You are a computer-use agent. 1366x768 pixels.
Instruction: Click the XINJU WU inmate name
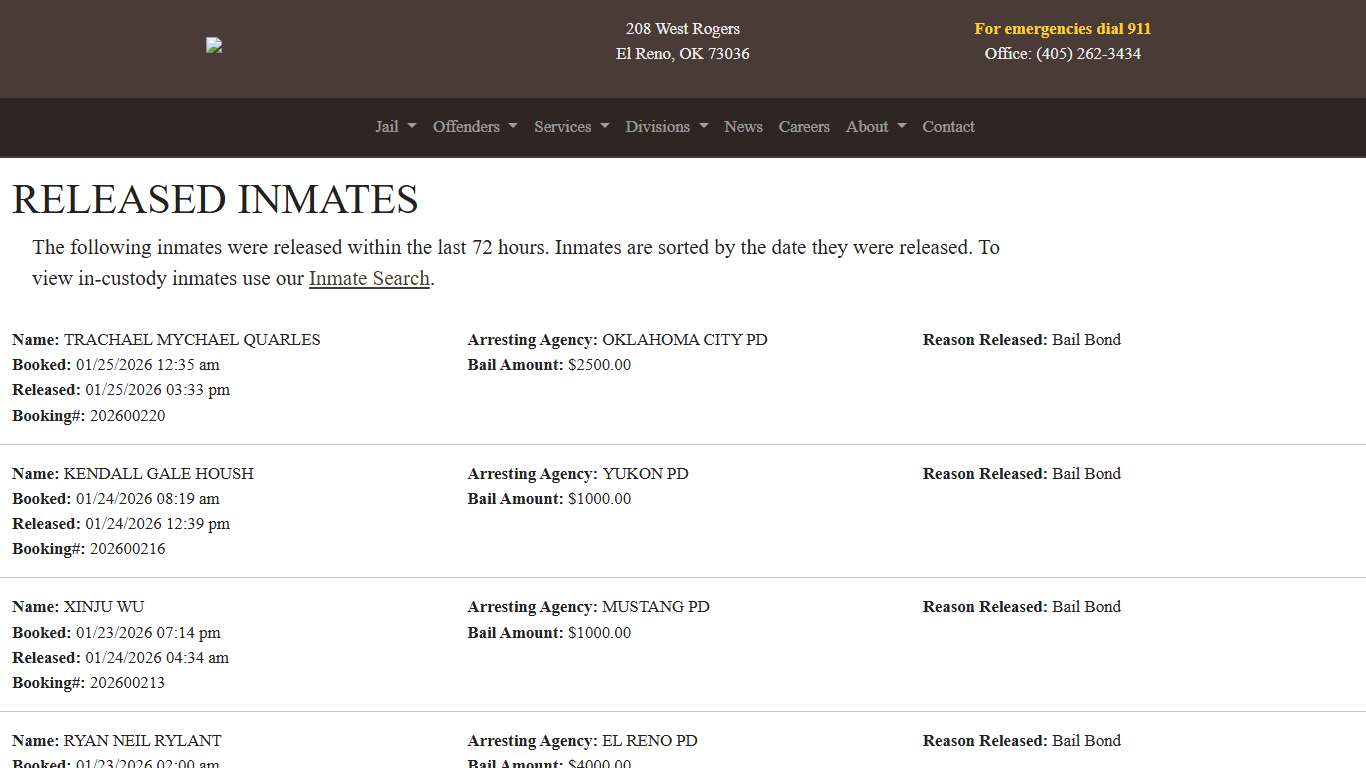pyautogui.click(x=104, y=607)
